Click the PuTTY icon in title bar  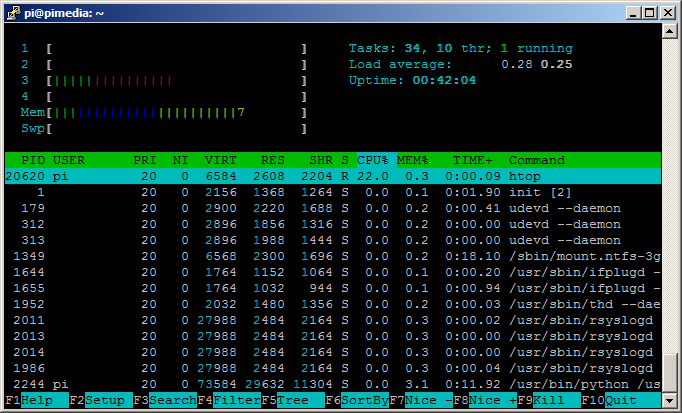14,12
